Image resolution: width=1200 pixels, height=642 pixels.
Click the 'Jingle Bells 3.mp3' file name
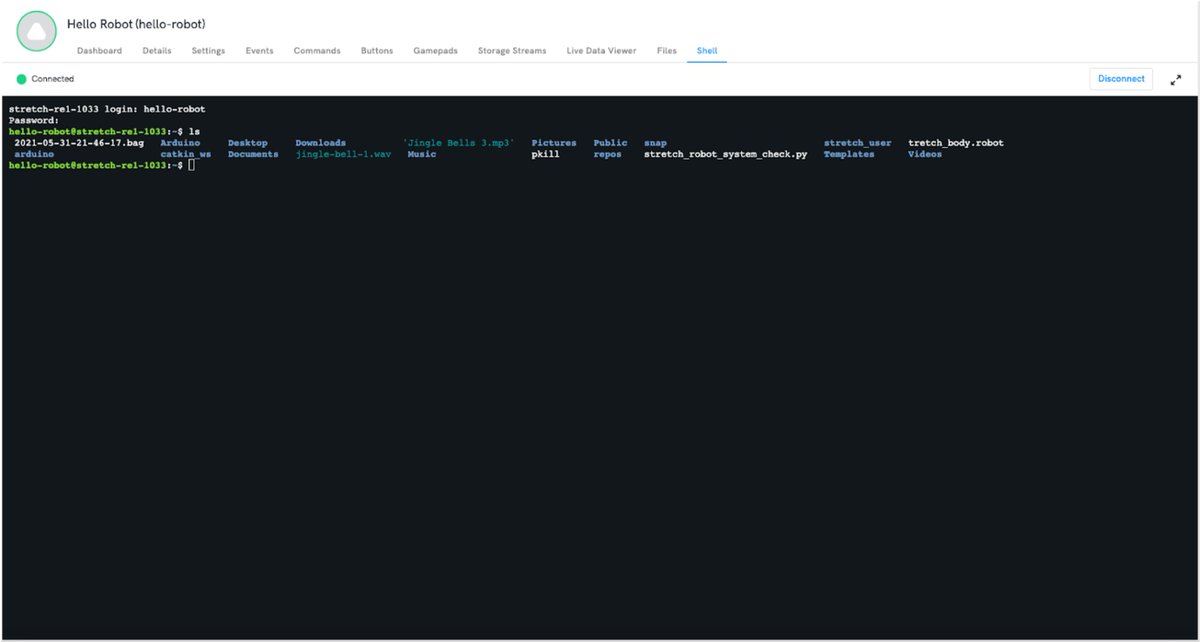(459, 143)
